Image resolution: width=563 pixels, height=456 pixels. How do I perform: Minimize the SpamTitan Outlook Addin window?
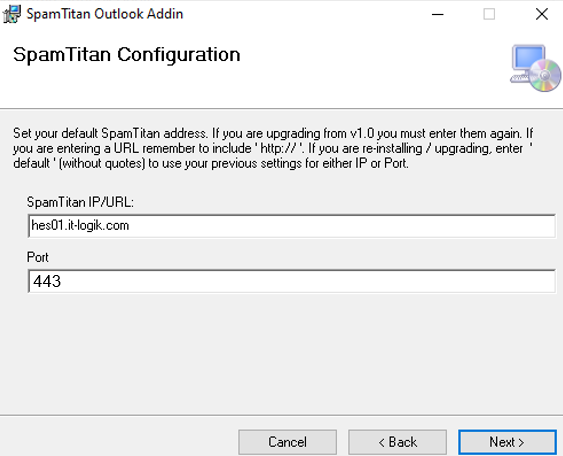437,14
